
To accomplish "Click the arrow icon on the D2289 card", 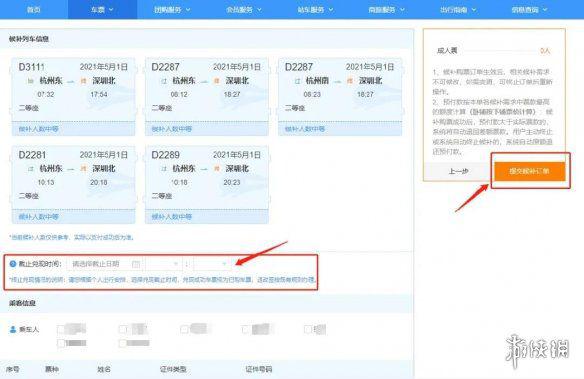I will (204, 169).
